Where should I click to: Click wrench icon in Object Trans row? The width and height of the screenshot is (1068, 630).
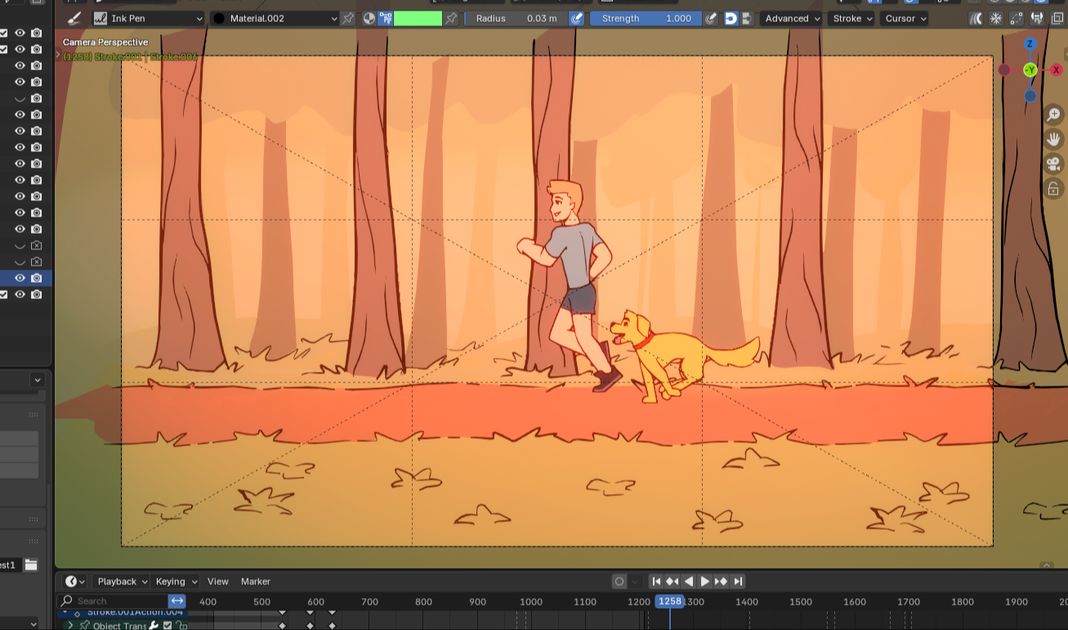(x=154, y=625)
